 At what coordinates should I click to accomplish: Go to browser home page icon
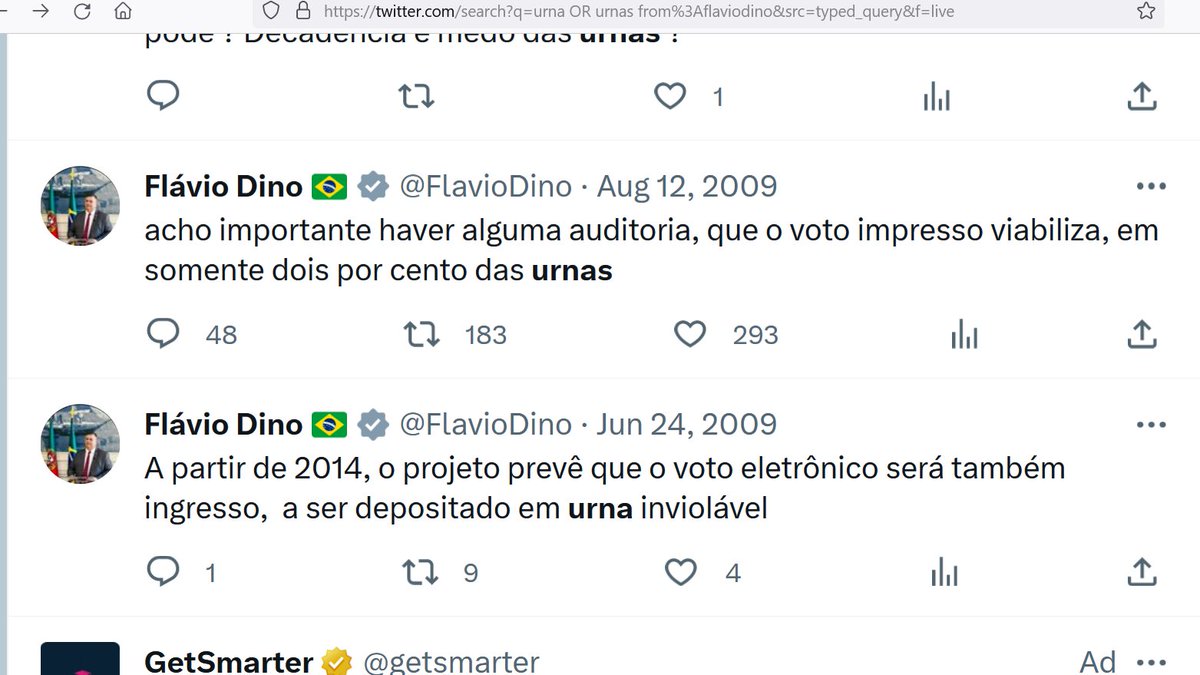tap(122, 11)
